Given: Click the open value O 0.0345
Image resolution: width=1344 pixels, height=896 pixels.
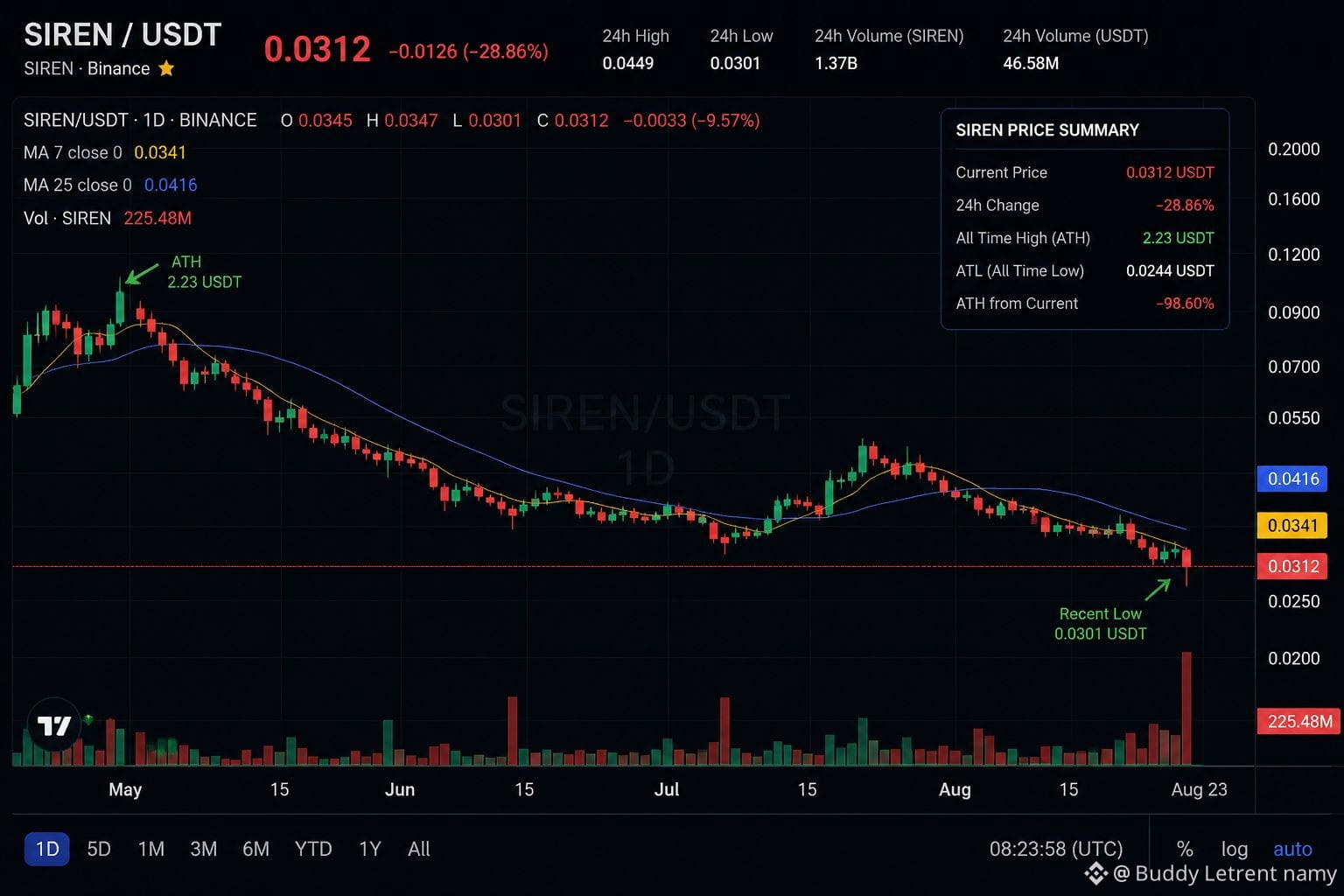Looking at the screenshot, I should tap(316, 120).
